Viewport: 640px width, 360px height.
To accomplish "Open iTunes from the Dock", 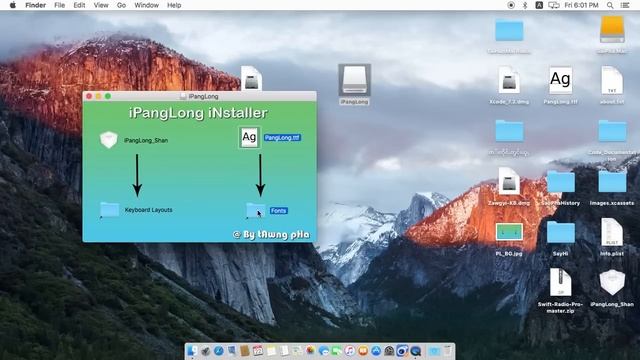I will click(x=350, y=351).
